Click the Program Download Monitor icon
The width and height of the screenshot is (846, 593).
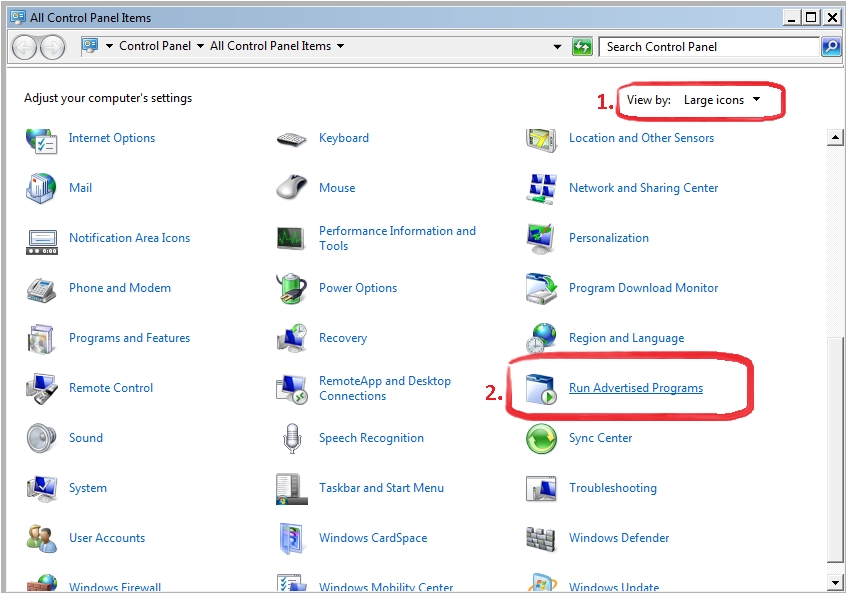(541, 289)
